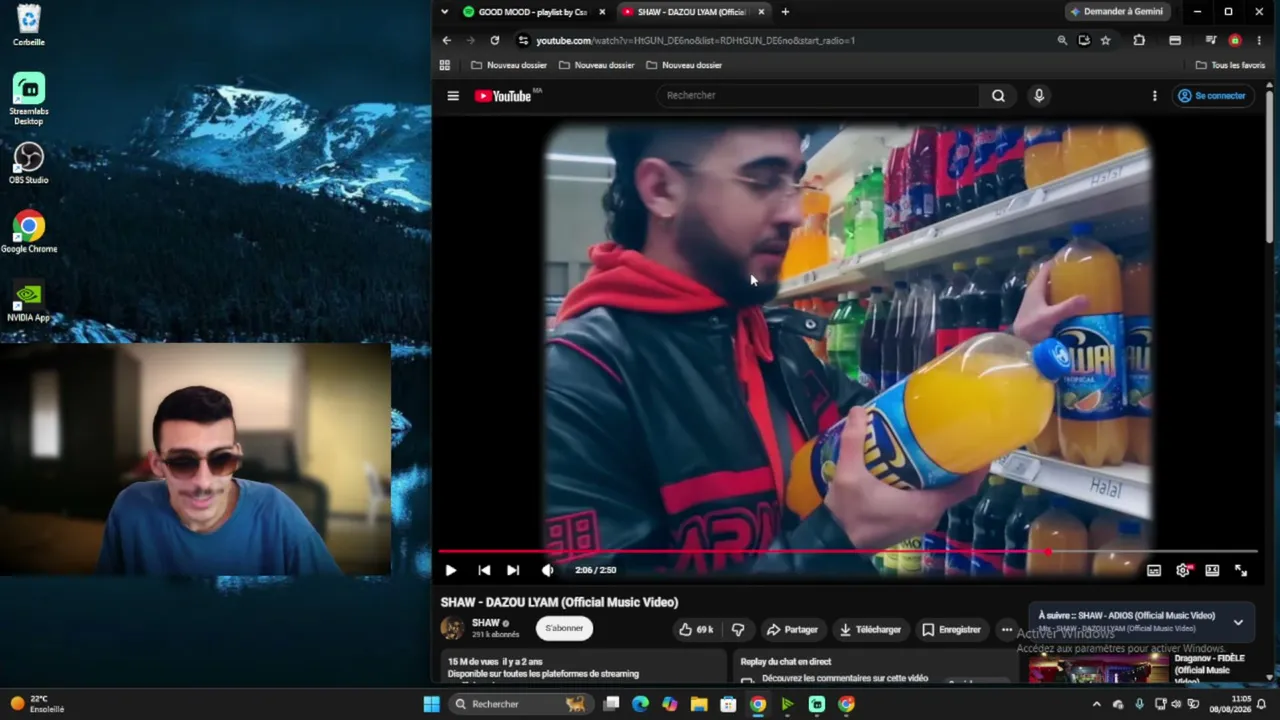Focus the YouTube Rechercher search field
The width and height of the screenshot is (1280, 720).
(x=820, y=96)
